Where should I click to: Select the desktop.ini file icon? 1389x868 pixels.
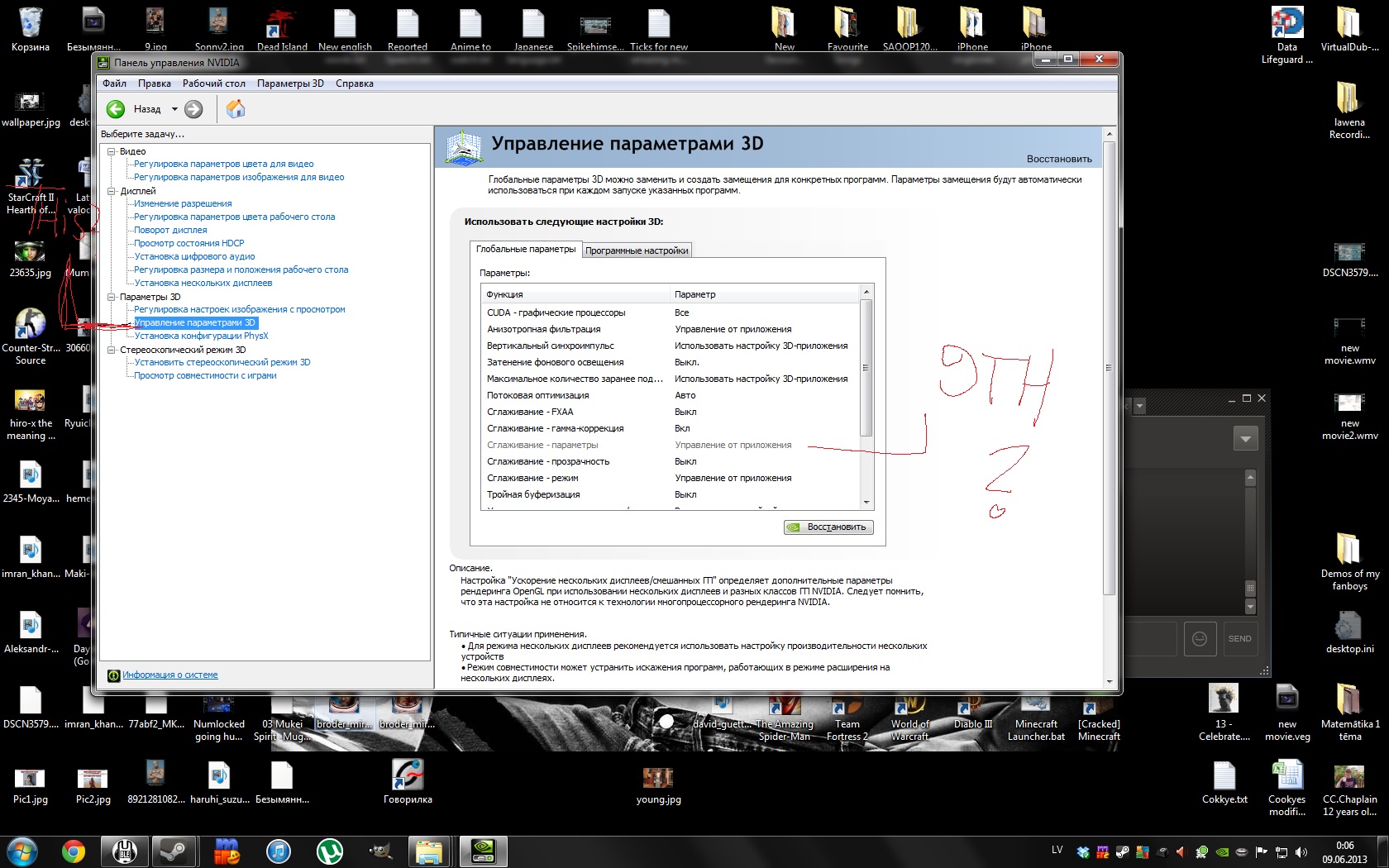(x=1349, y=632)
